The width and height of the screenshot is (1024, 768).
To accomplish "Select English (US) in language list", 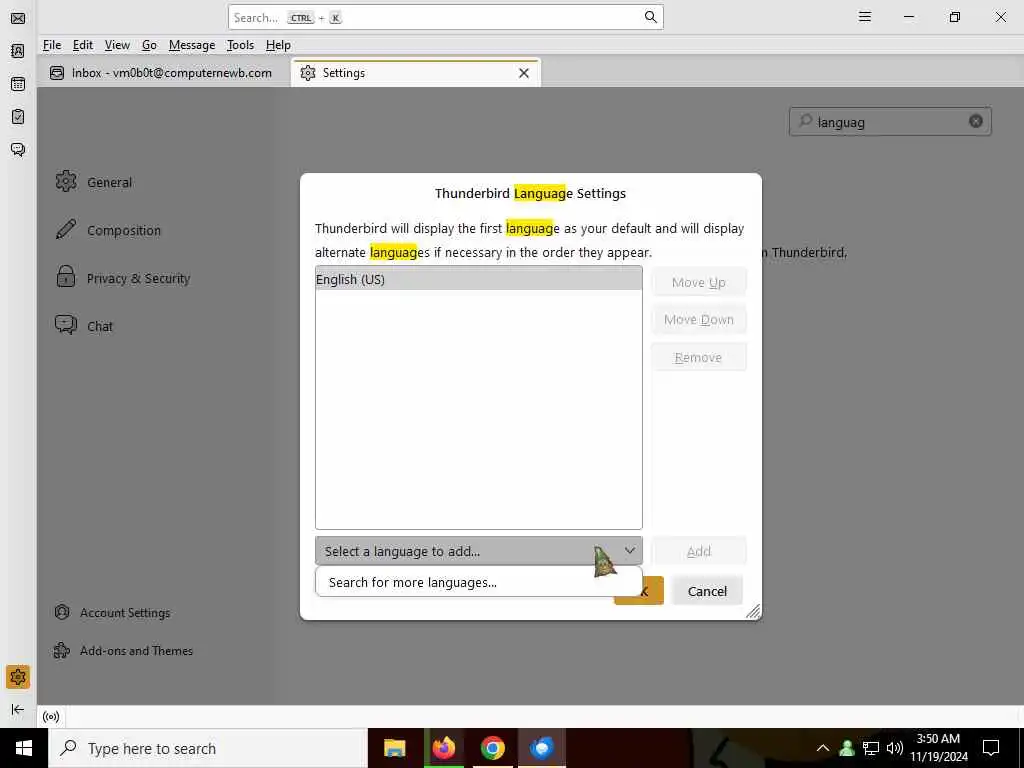I will (x=479, y=280).
